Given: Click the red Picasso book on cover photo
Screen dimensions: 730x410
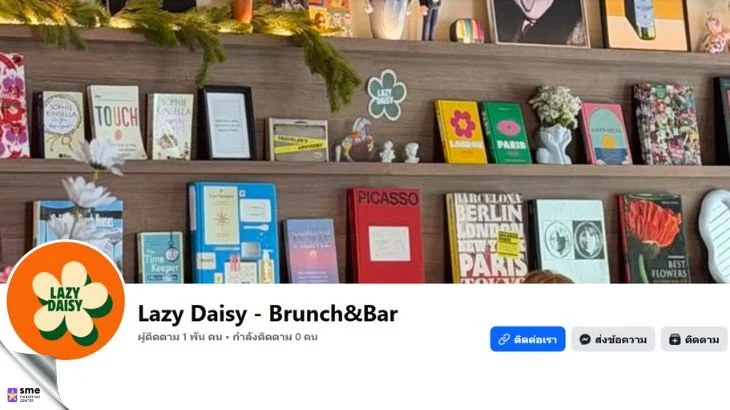Looking at the screenshot, I should [386, 235].
